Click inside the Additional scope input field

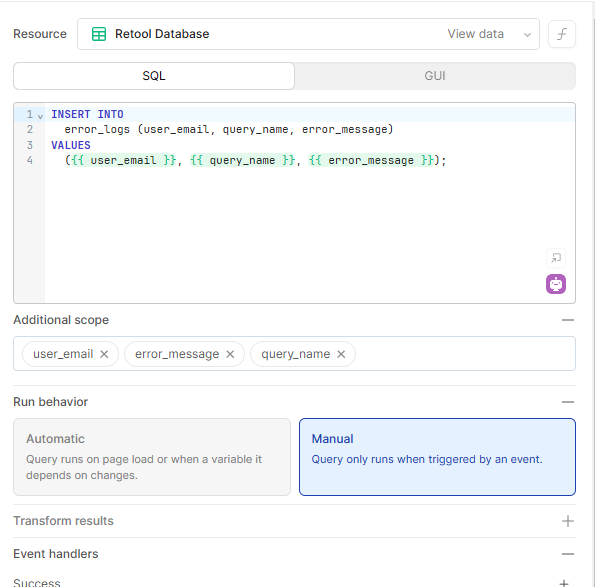465,354
